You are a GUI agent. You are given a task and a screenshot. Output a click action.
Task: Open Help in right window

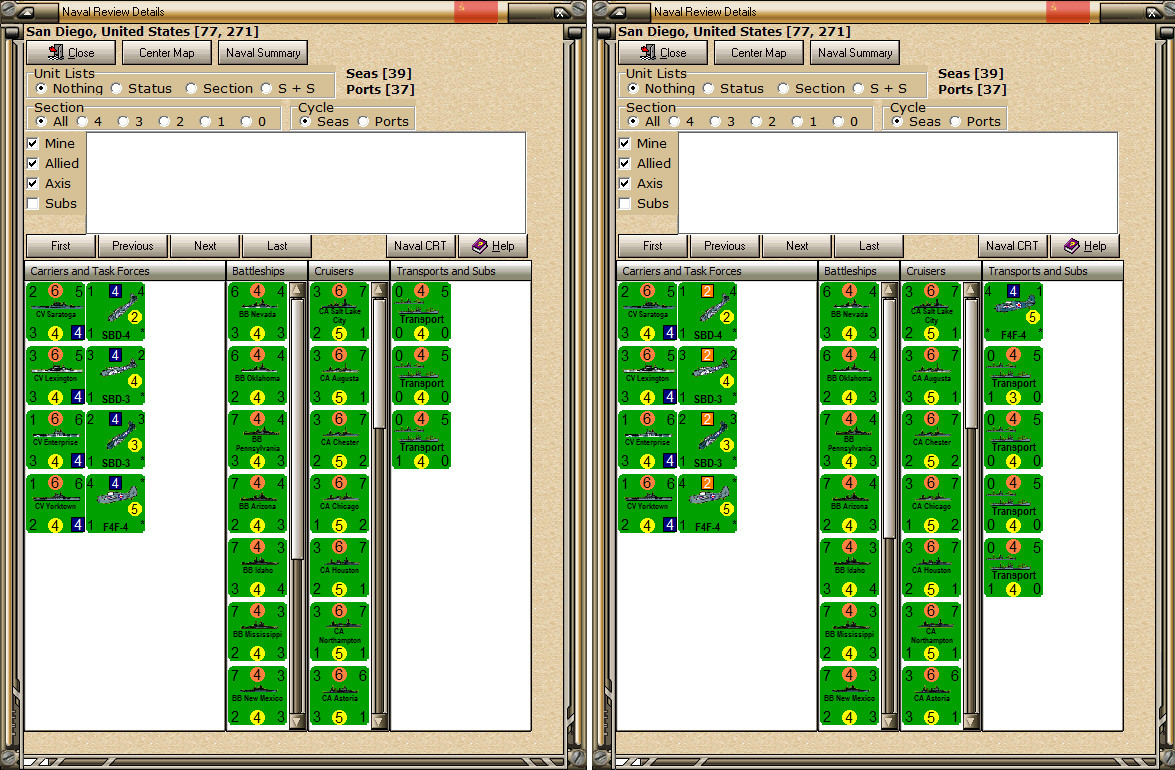(1084, 246)
